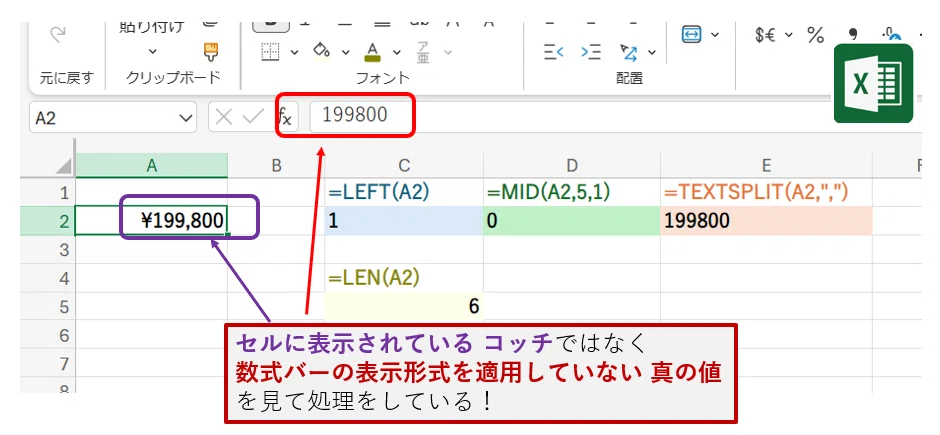The width and height of the screenshot is (940, 435).
Task: Open the Merge and Center dropdown arrow
Action: (x=715, y=35)
